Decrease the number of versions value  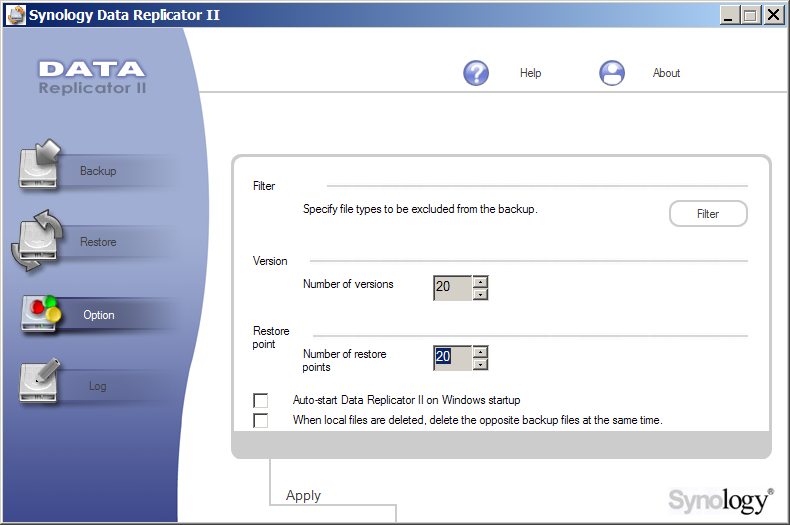[481, 294]
